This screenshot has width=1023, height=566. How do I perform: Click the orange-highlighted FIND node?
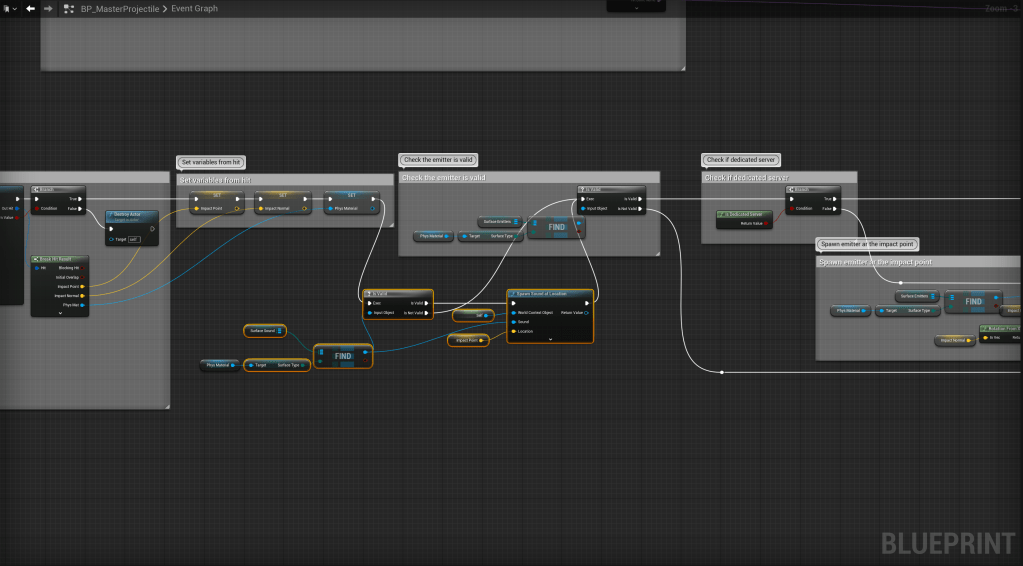[x=342, y=355]
